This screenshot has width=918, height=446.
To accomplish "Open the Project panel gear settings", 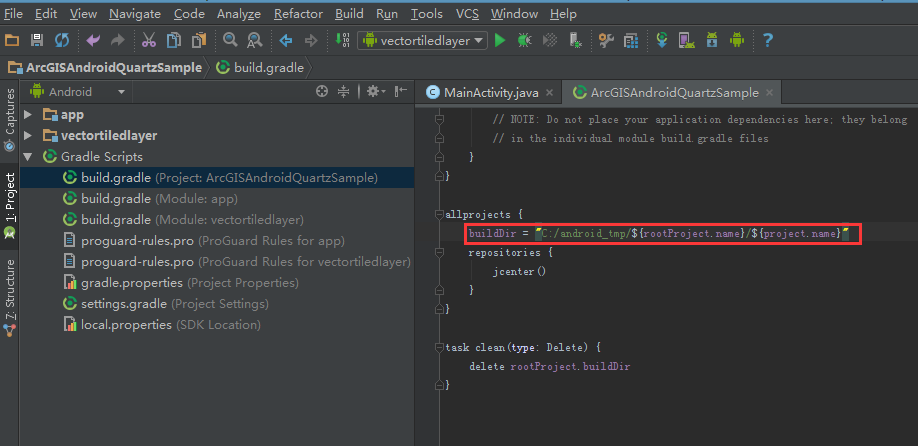I will pyautogui.click(x=375, y=91).
